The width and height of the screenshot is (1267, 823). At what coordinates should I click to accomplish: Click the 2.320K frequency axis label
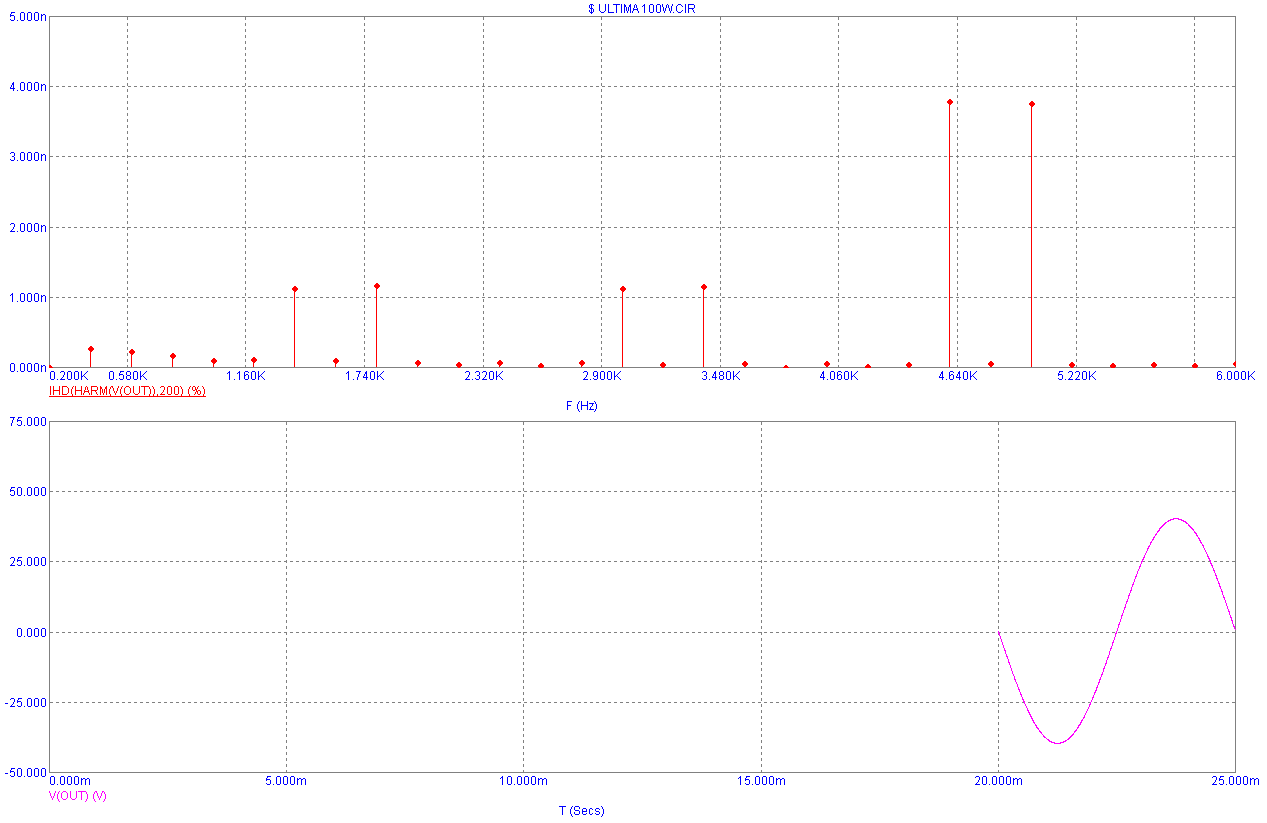coord(483,376)
